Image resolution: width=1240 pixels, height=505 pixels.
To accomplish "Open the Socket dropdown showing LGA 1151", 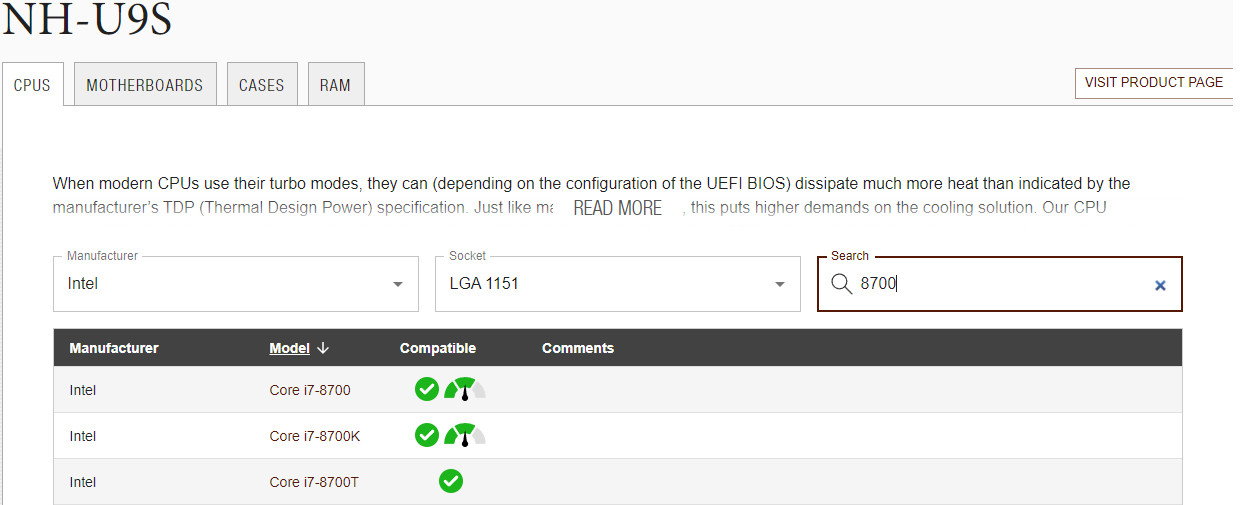I will point(617,284).
